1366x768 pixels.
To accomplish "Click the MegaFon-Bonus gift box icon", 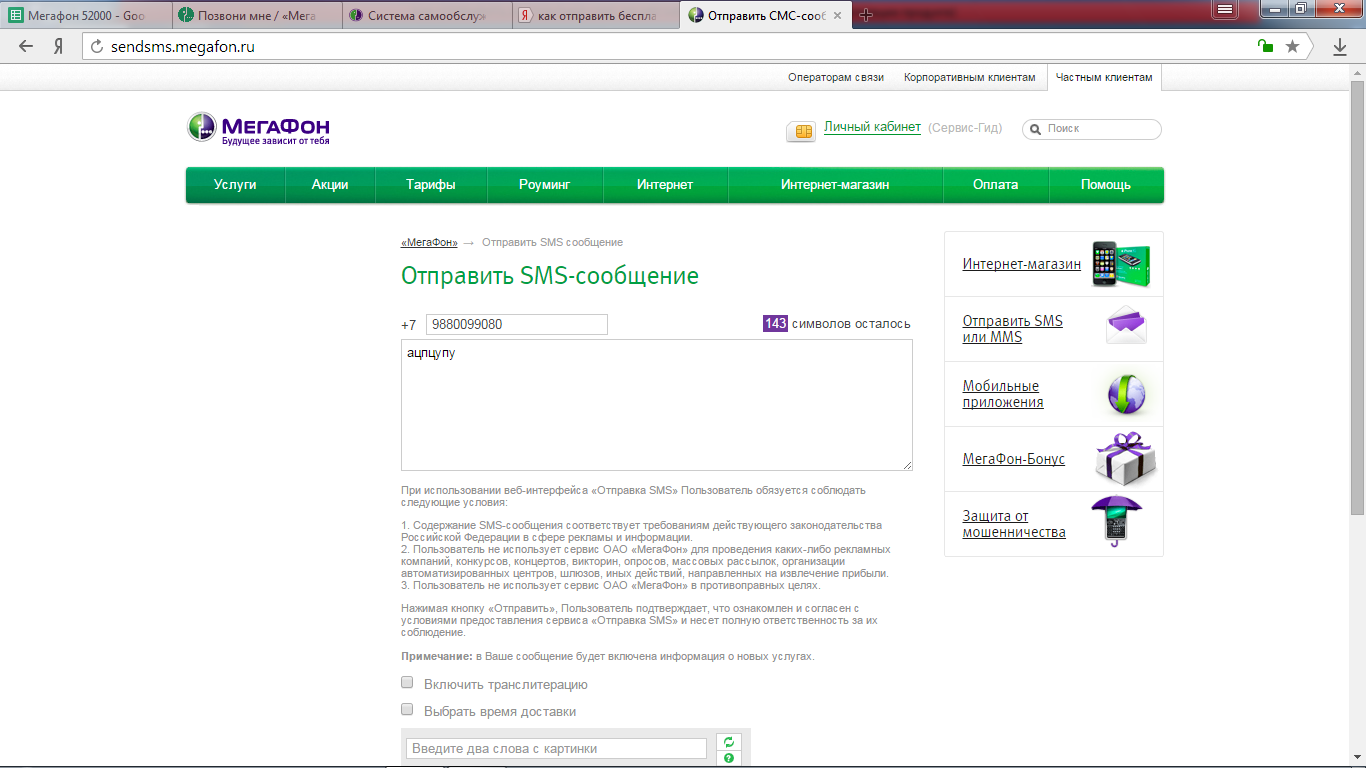I will point(1126,459).
